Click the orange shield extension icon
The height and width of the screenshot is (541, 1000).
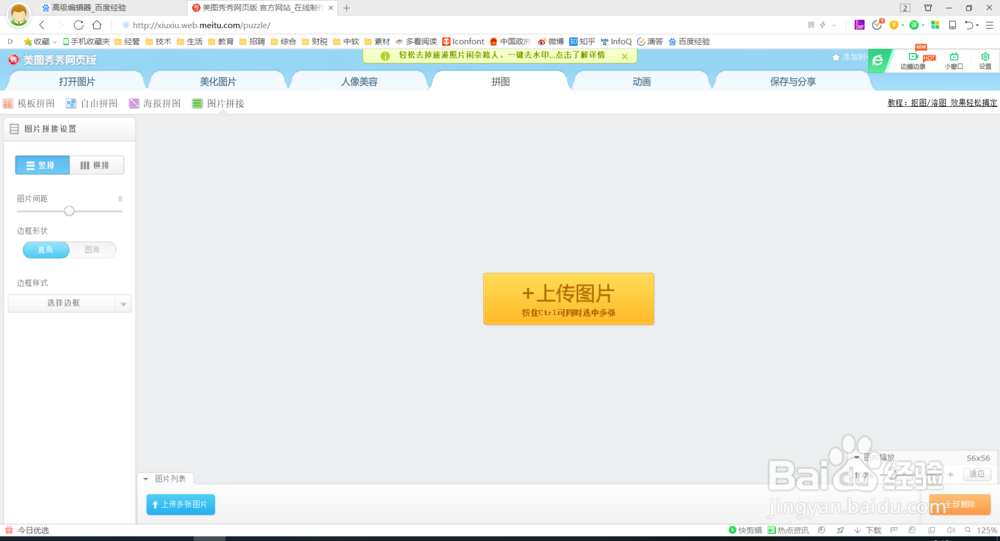pyautogui.click(x=894, y=25)
